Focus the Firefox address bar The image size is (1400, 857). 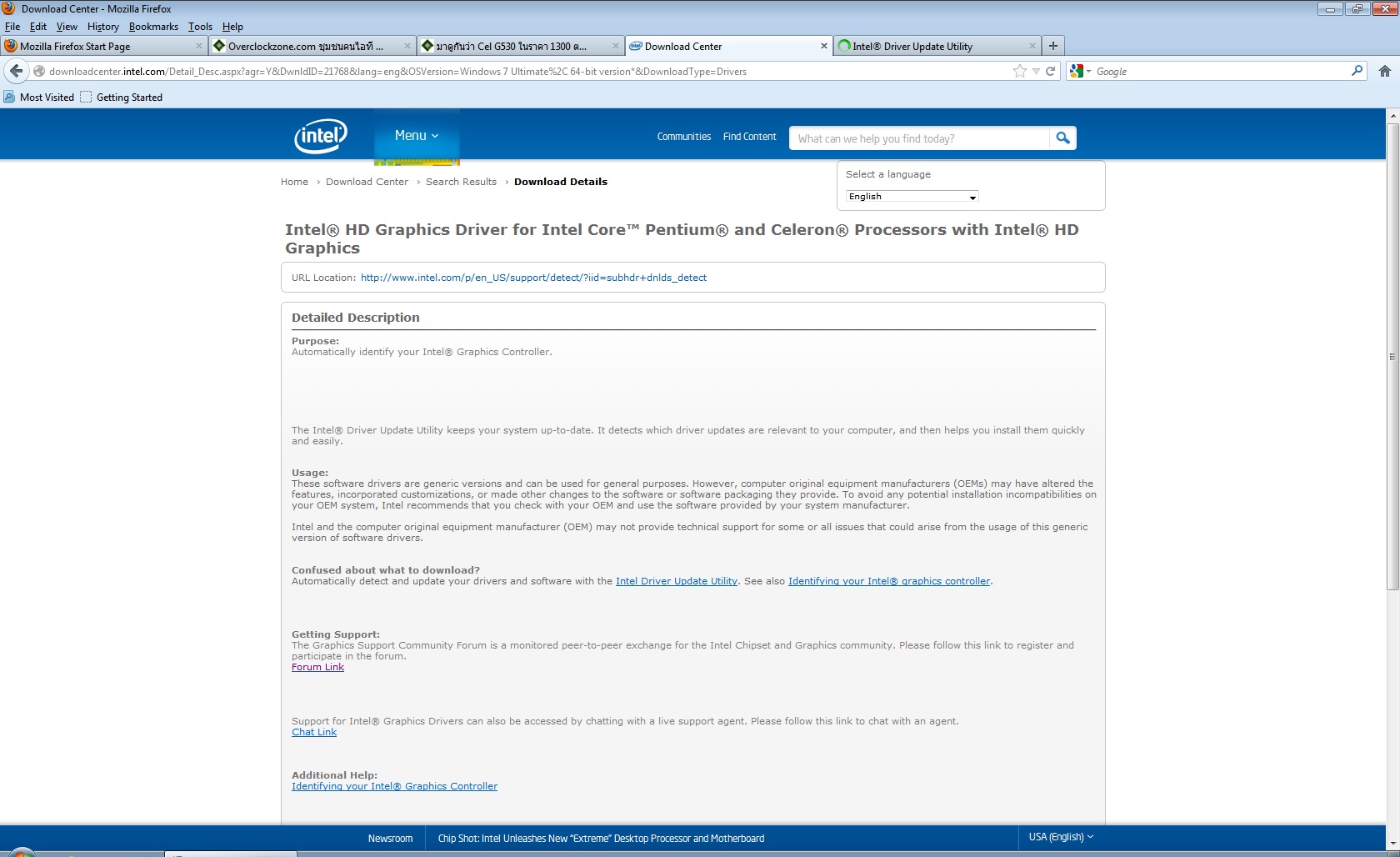525,72
